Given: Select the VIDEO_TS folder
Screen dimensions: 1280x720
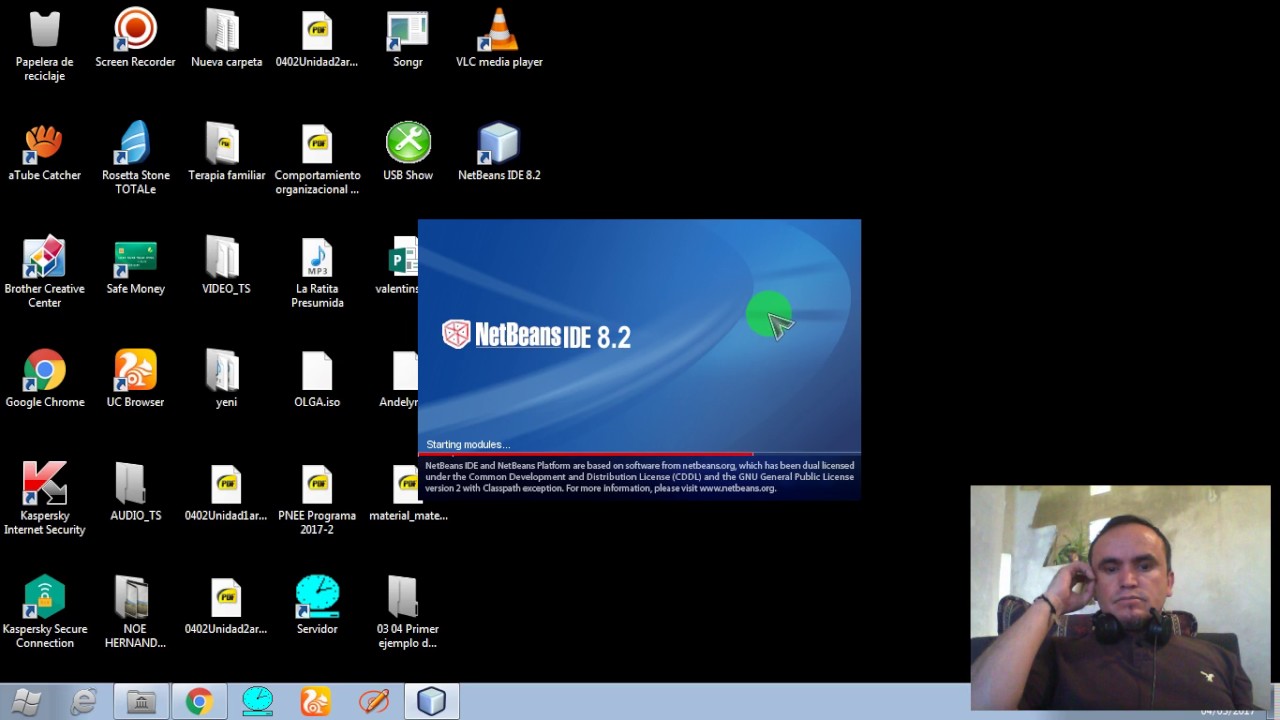Looking at the screenshot, I should [x=226, y=265].
